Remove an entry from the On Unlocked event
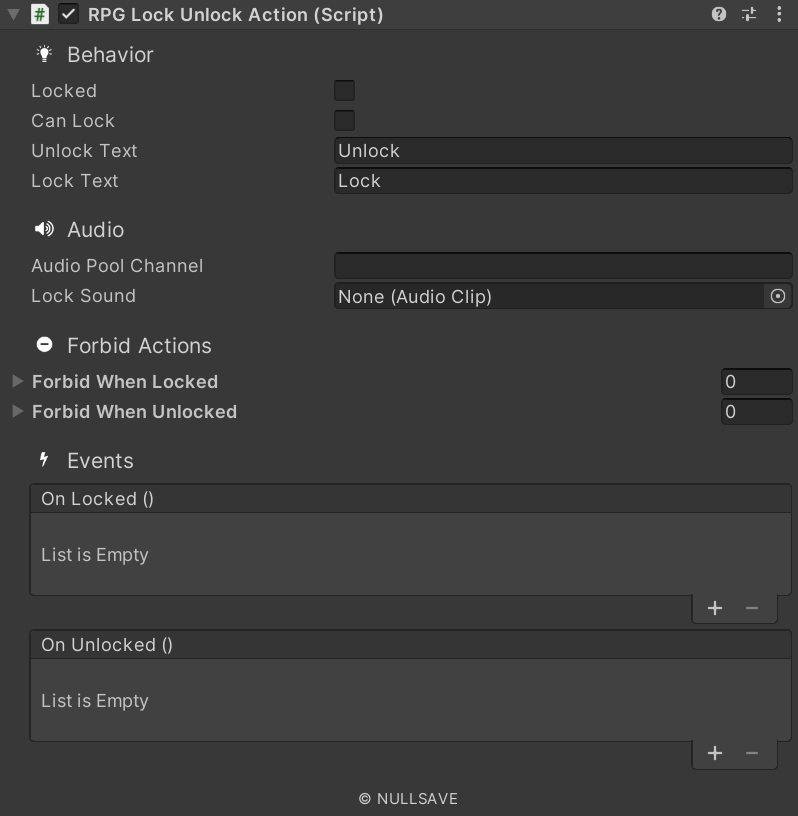The image size is (798, 816). [751, 753]
